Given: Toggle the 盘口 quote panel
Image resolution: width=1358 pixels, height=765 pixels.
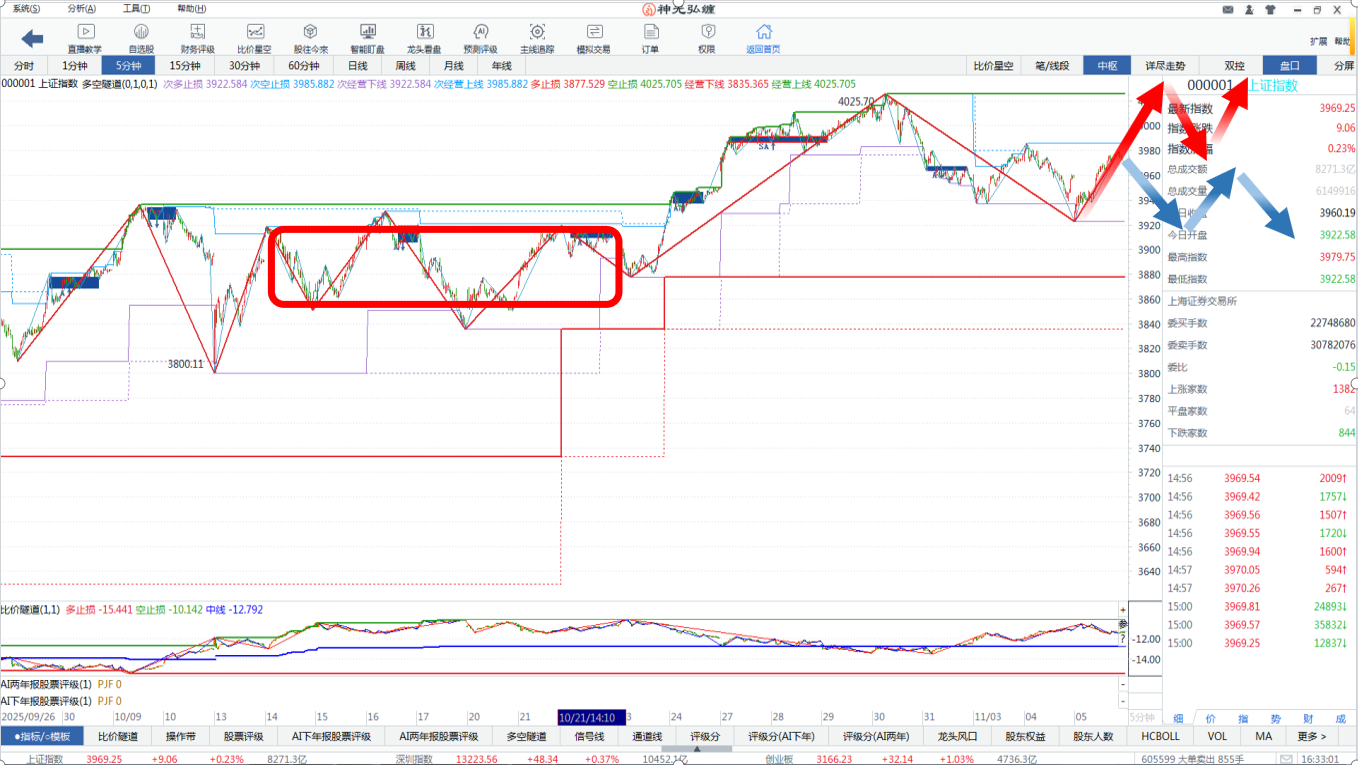Looking at the screenshot, I should 1290,66.
